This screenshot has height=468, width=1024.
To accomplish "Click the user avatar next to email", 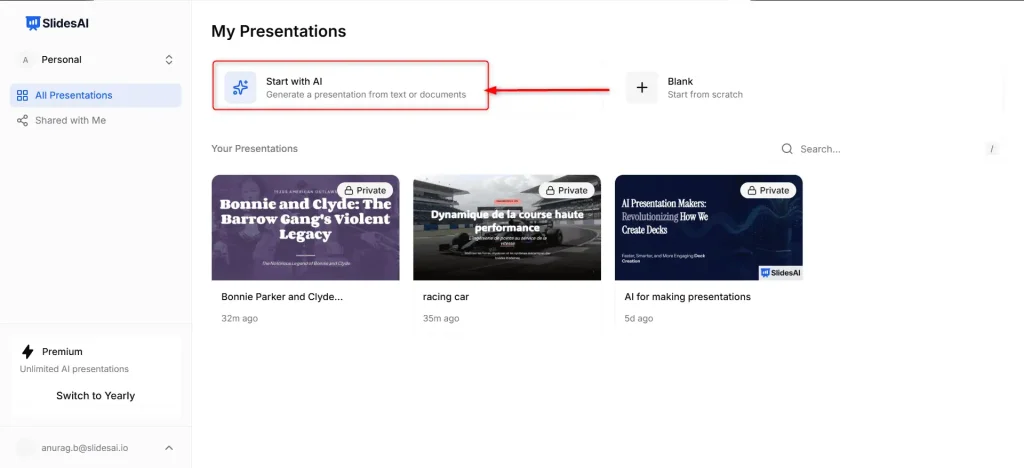I will [26, 448].
